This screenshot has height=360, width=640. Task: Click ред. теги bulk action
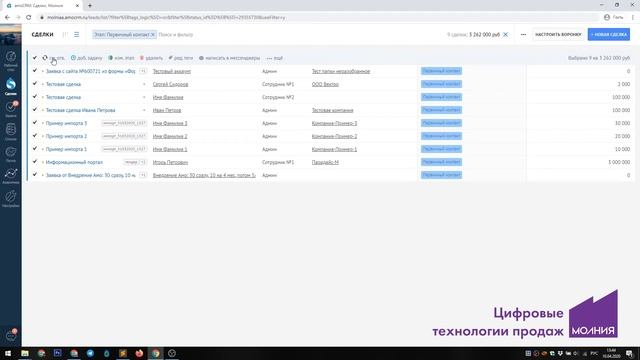click(181, 58)
